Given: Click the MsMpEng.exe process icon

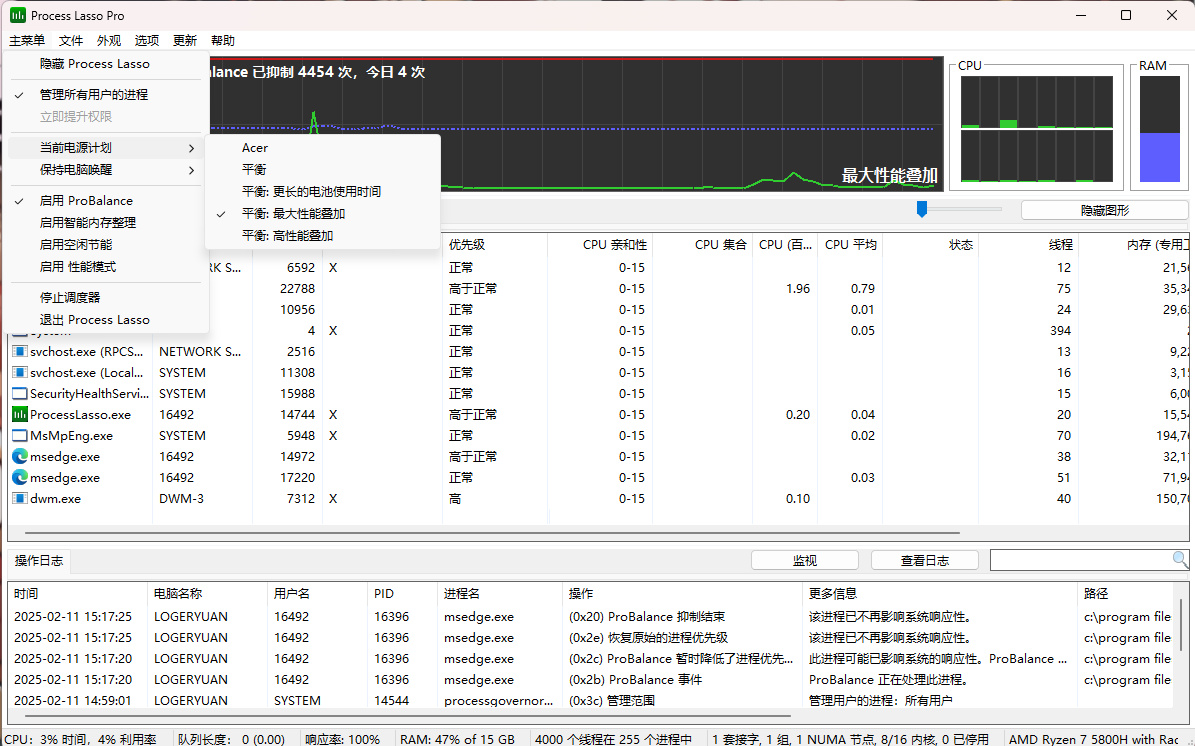Looking at the screenshot, I should [x=20, y=436].
